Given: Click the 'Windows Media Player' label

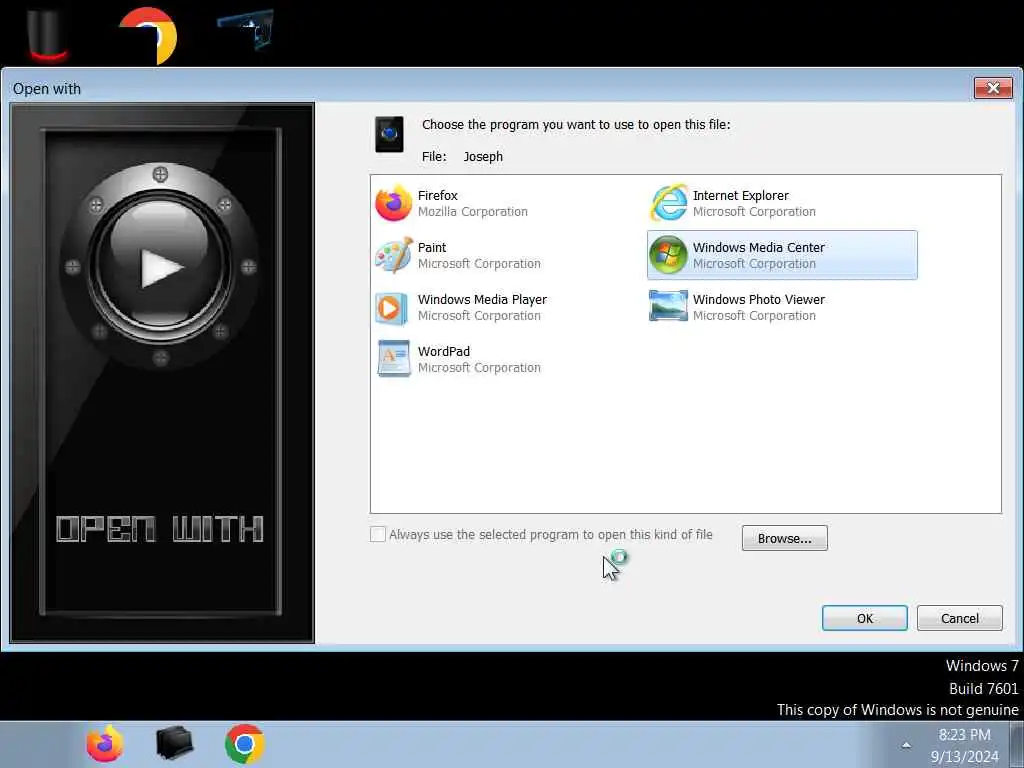Looking at the screenshot, I should click(482, 299).
